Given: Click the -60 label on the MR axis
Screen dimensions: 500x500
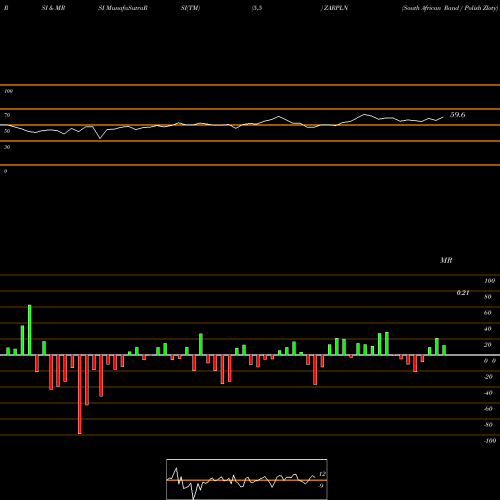Looking at the screenshot, I should [488, 409].
